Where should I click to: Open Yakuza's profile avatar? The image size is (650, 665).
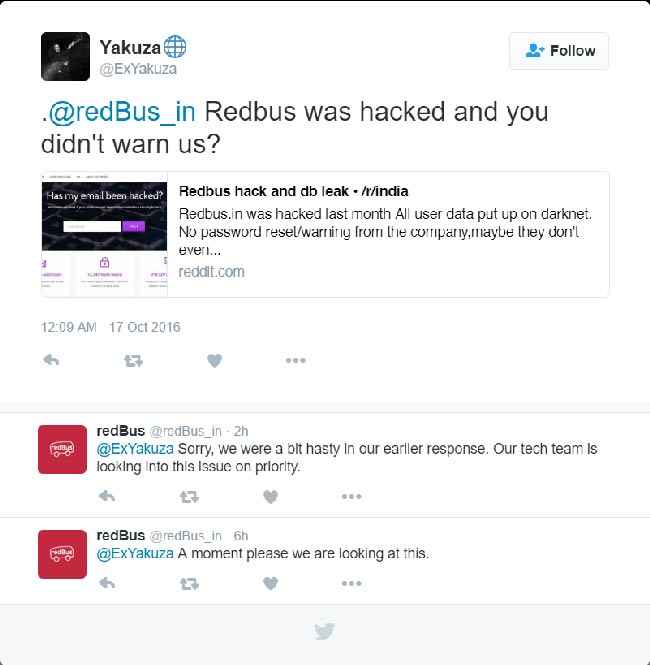tap(65, 56)
